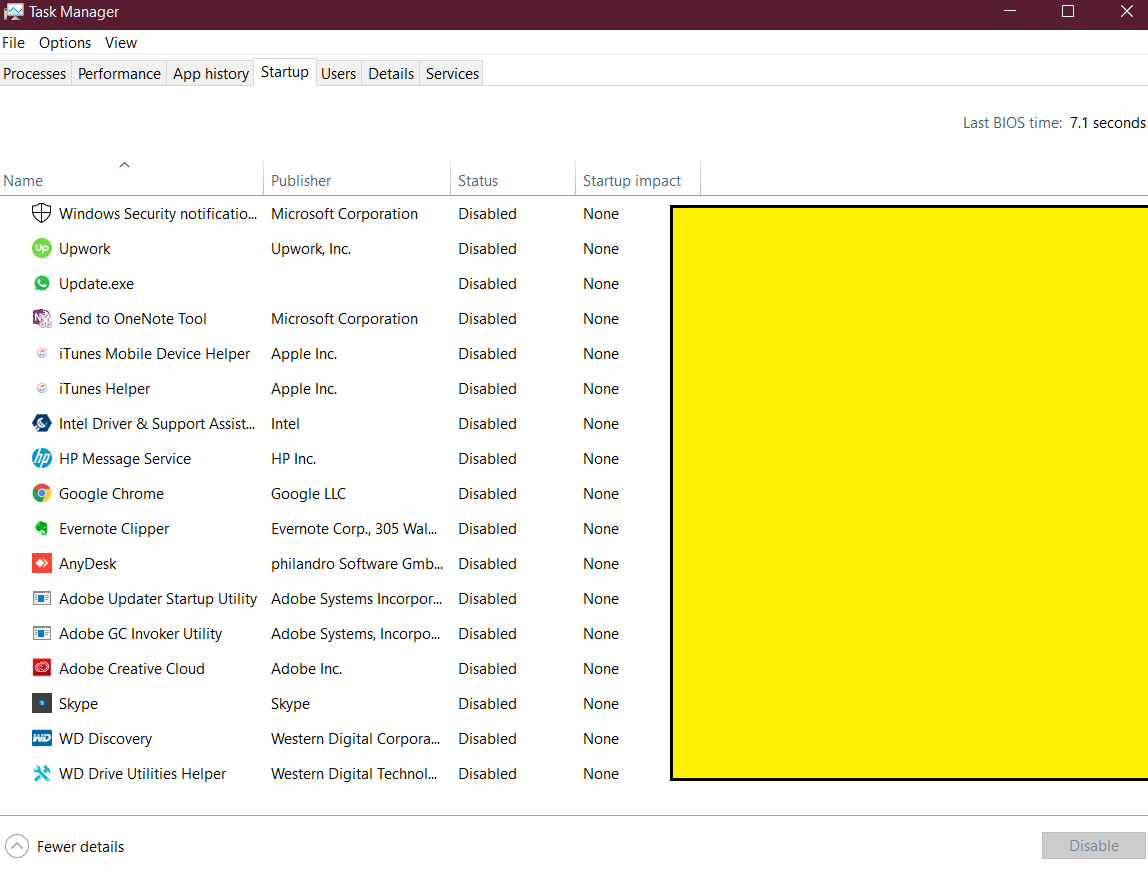1148x873 pixels.
Task: Click the Adobe GC Invoker Utility icon
Action: pyautogui.click(x=42, y=634)
